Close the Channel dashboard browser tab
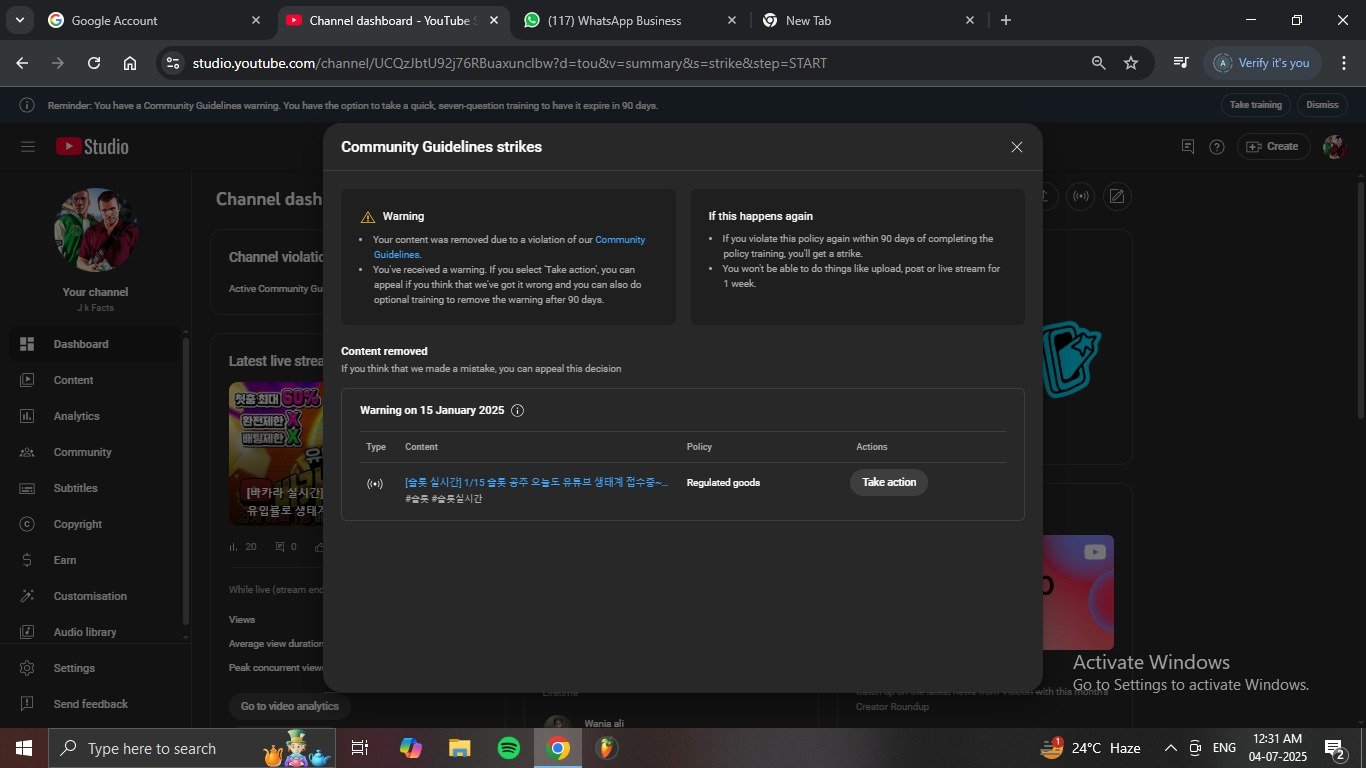This screenshot has height=768, width=1366. (x=494, y=20)
